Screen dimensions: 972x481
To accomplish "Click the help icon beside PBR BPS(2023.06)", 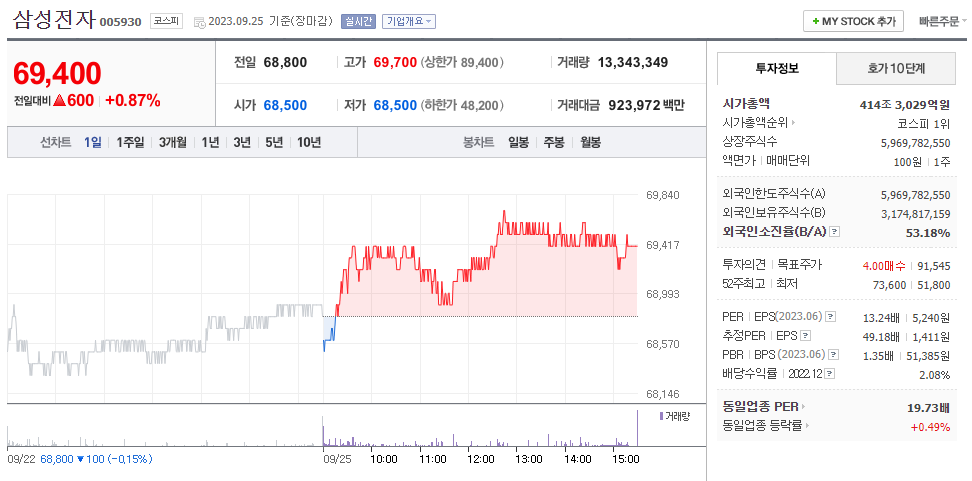I will click(x=834, y=355).
